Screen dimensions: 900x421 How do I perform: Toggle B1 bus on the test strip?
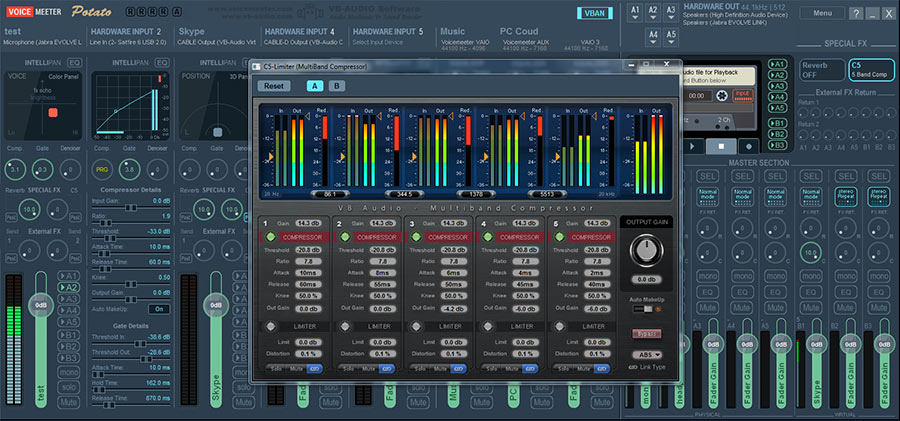[x=68, y=334]
